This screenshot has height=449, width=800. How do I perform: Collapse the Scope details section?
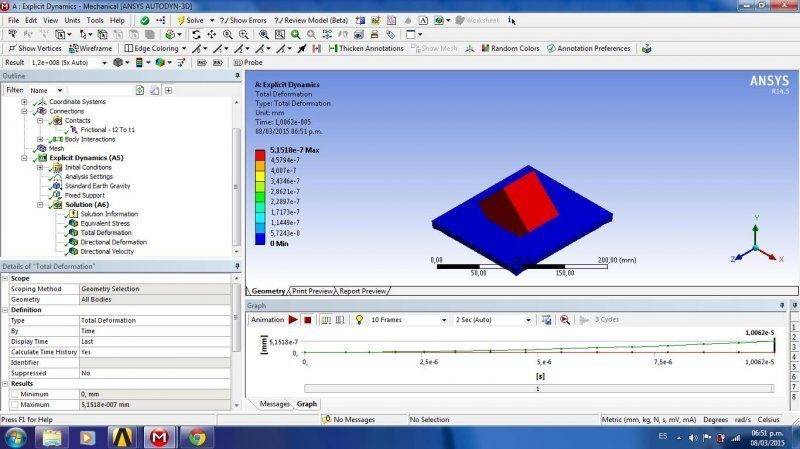click(x=5, y=279)
